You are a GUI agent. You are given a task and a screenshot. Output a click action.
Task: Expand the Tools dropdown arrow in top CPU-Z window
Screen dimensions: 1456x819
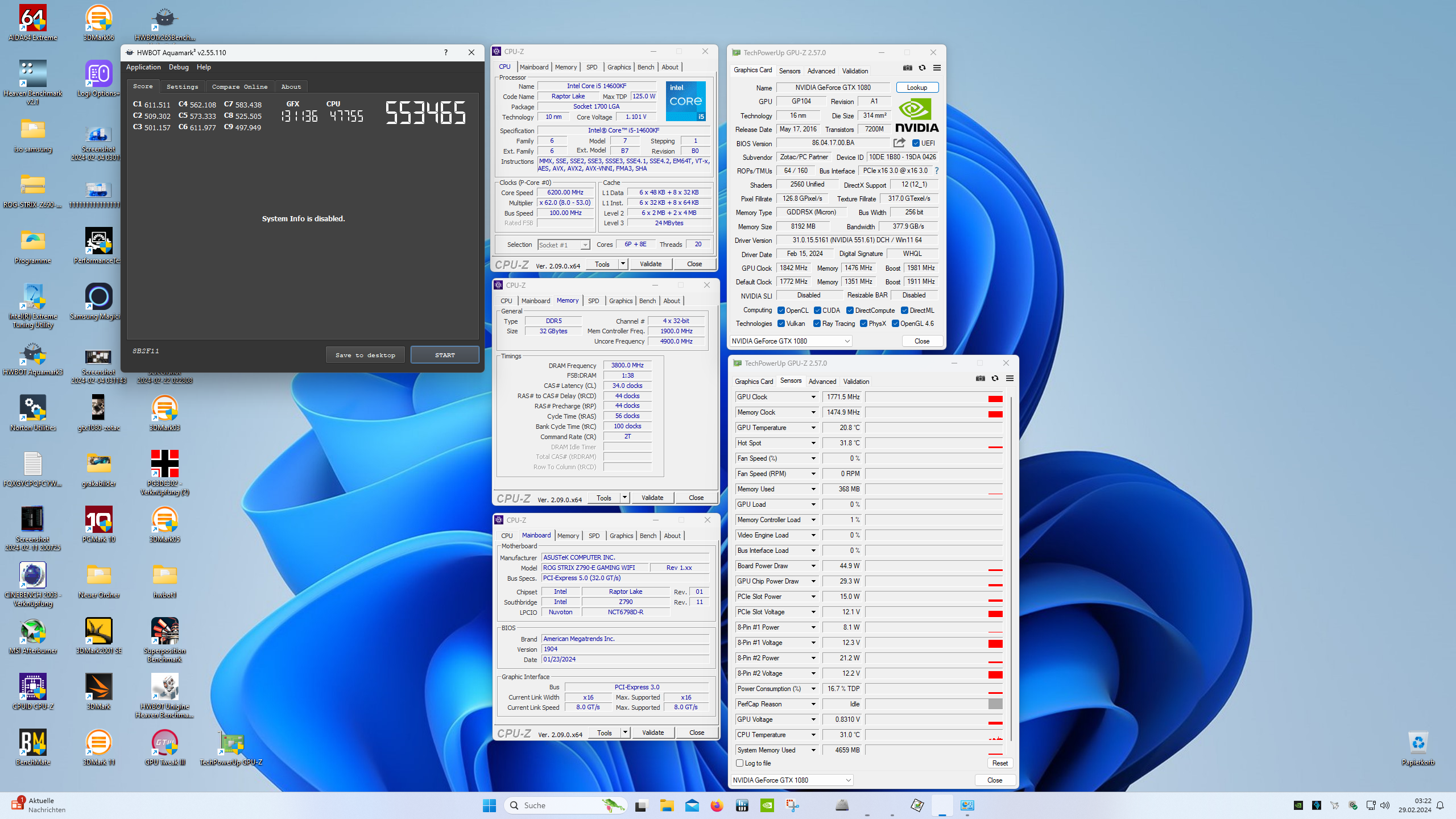pos(623,264)
